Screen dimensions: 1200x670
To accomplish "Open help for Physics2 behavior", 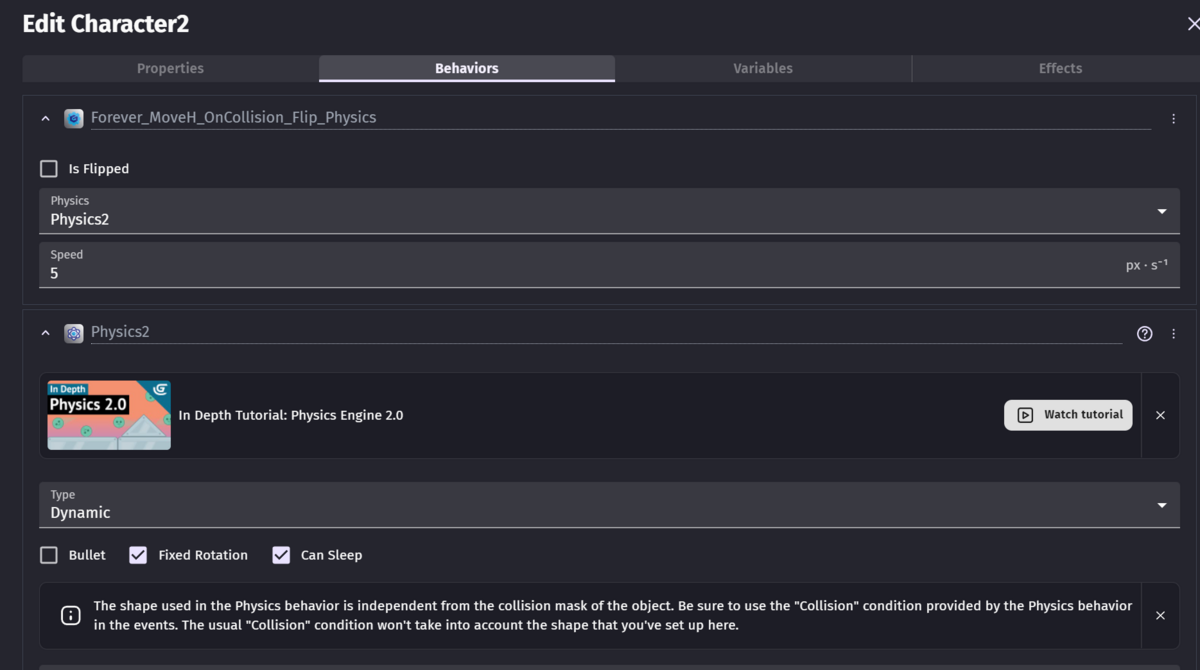I will pos(1145,334).
